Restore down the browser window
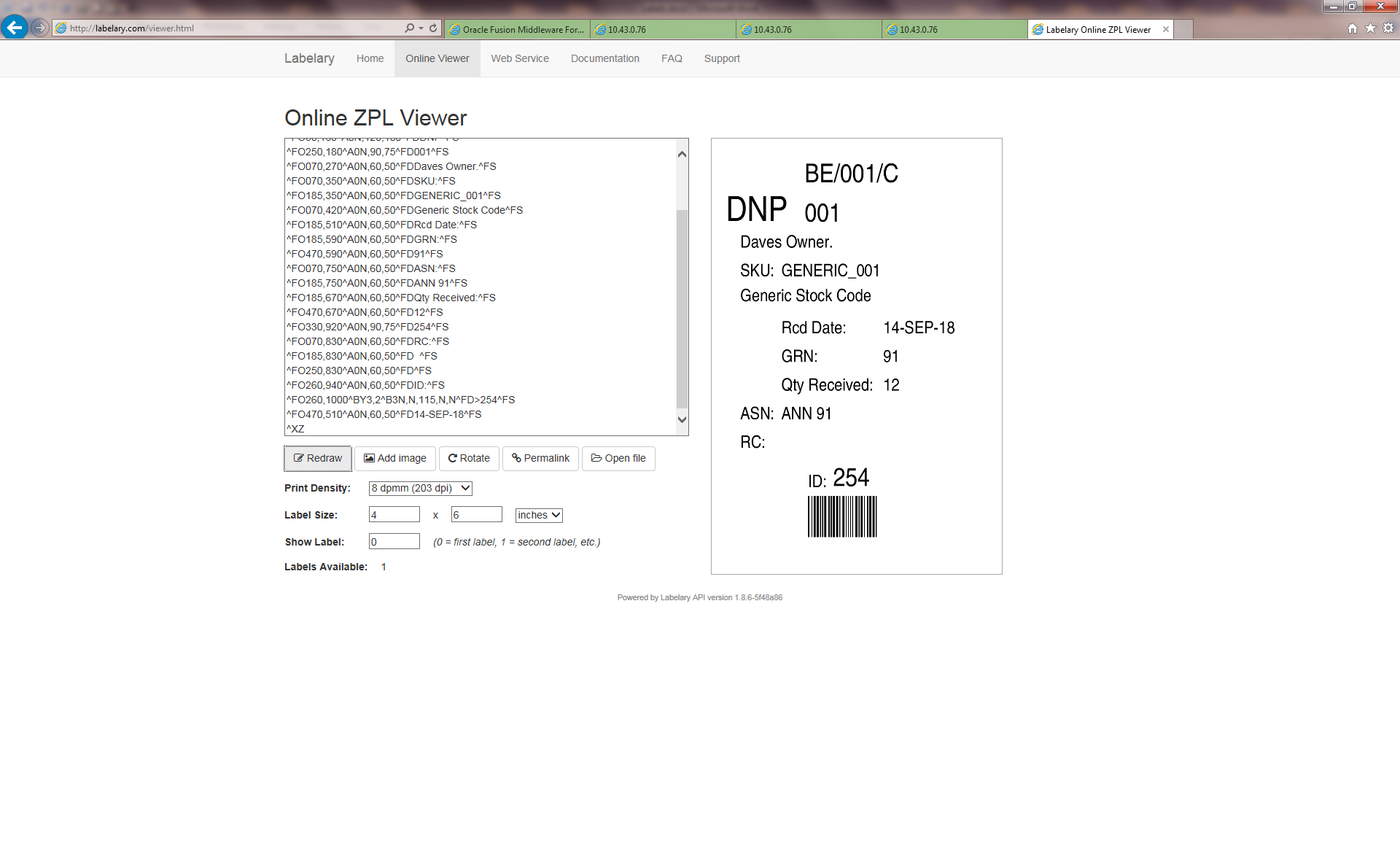Screen dimensions: 1400x846 [1353, 7]
